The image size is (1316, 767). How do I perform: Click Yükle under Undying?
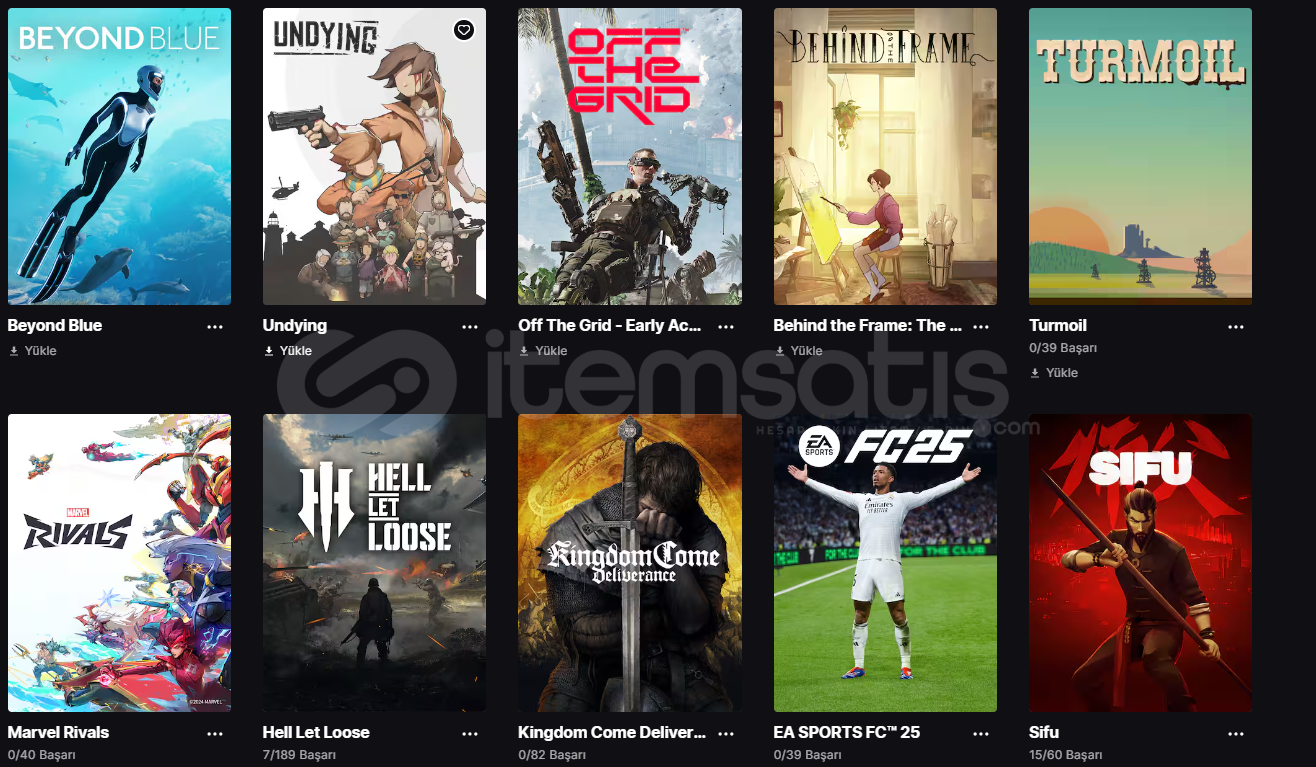click(x=288, y=351)
